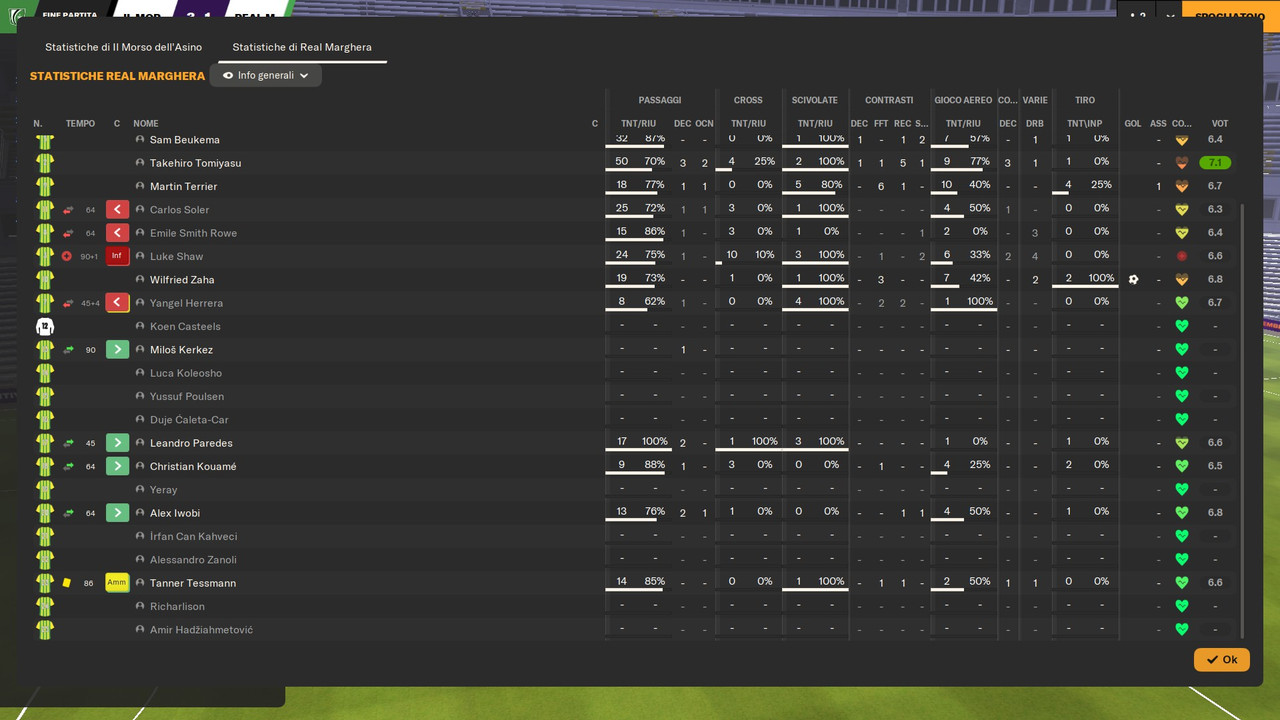The width and height of the screenshot is (1280, 720).
Task: Click Luke Shaw's red injury condition icon
Action: 1182,256
